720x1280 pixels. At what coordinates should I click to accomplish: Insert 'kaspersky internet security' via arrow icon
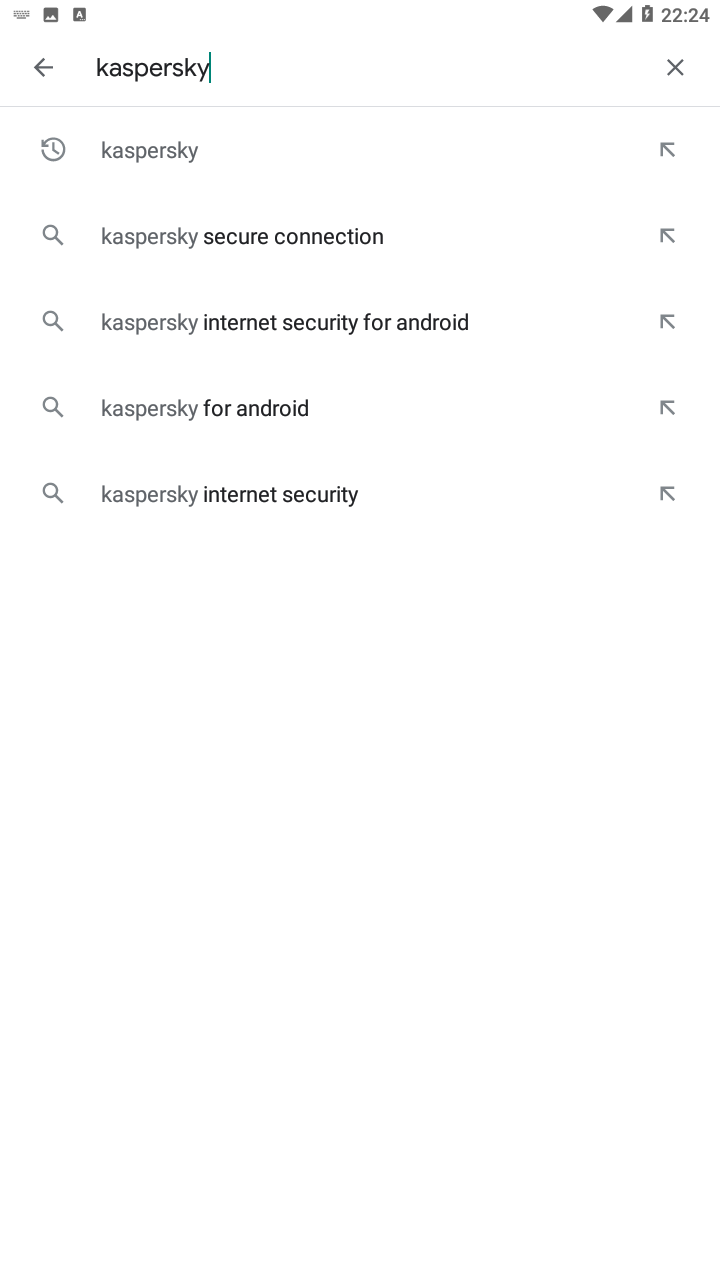pos(667,494)
